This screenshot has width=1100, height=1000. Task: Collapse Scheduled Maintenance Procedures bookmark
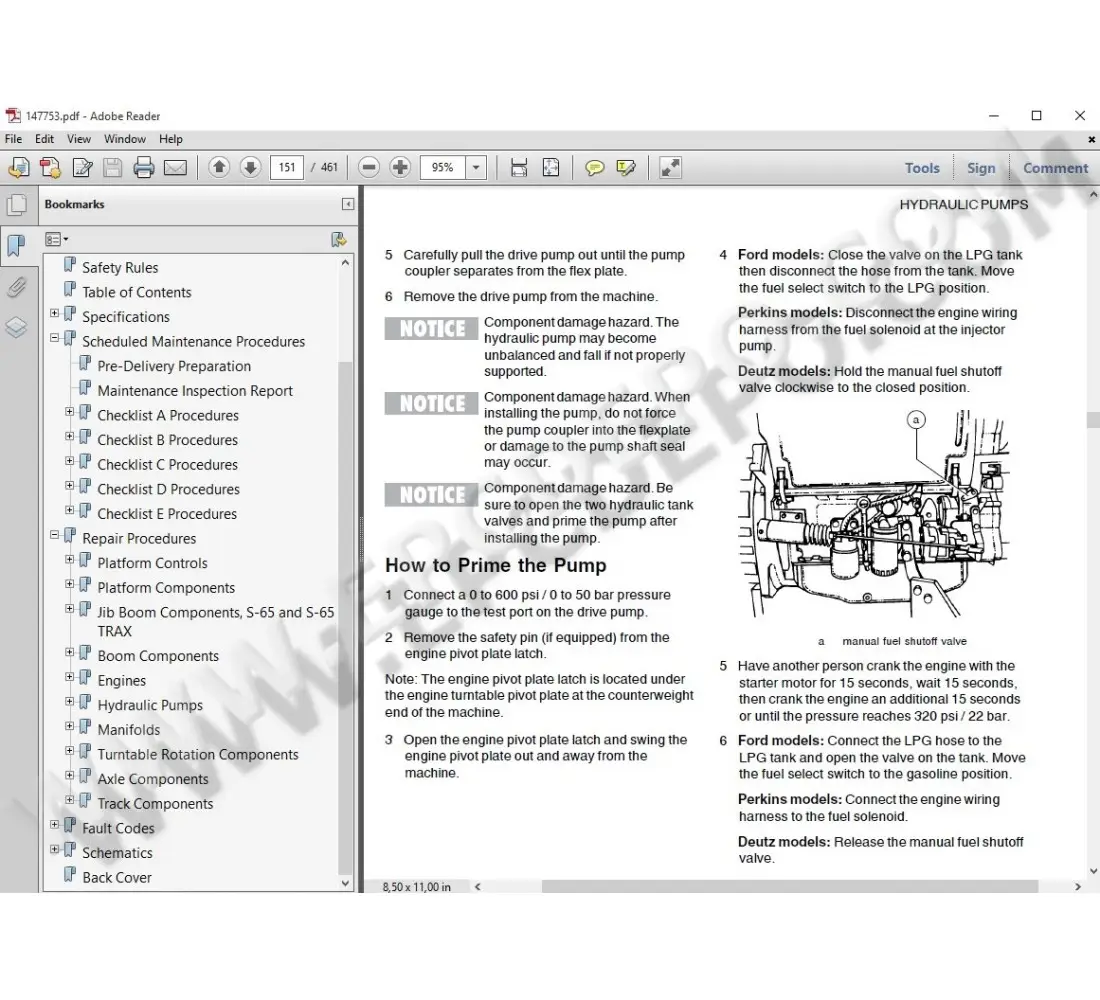[55, 338]
